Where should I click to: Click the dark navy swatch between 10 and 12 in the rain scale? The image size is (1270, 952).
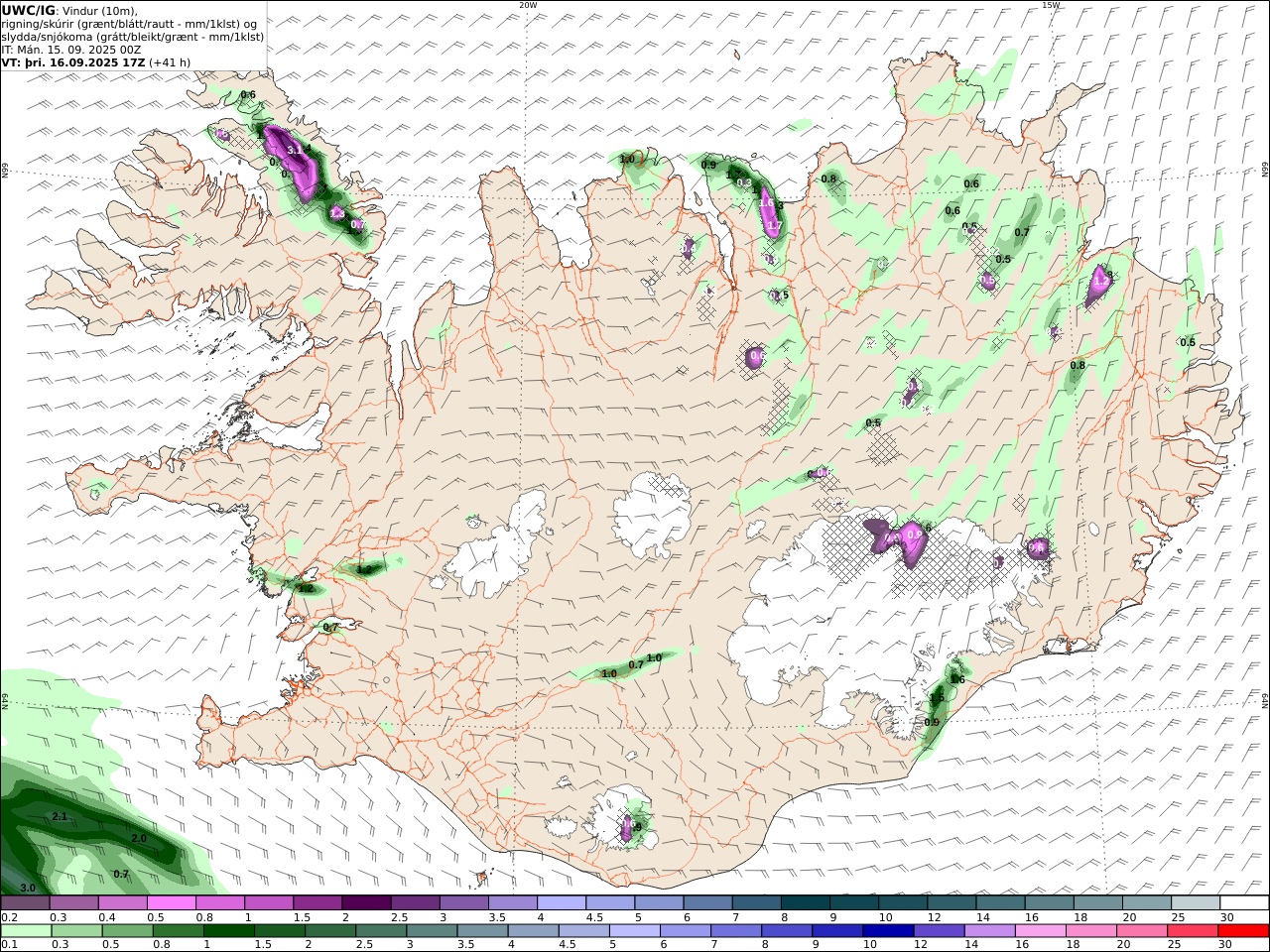(x=887, y=931)
